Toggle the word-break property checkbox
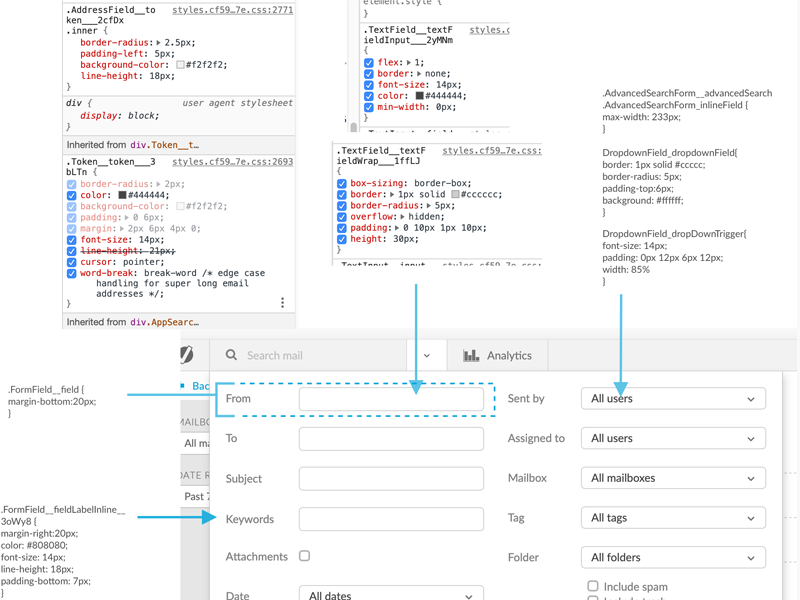 [71, 273]
